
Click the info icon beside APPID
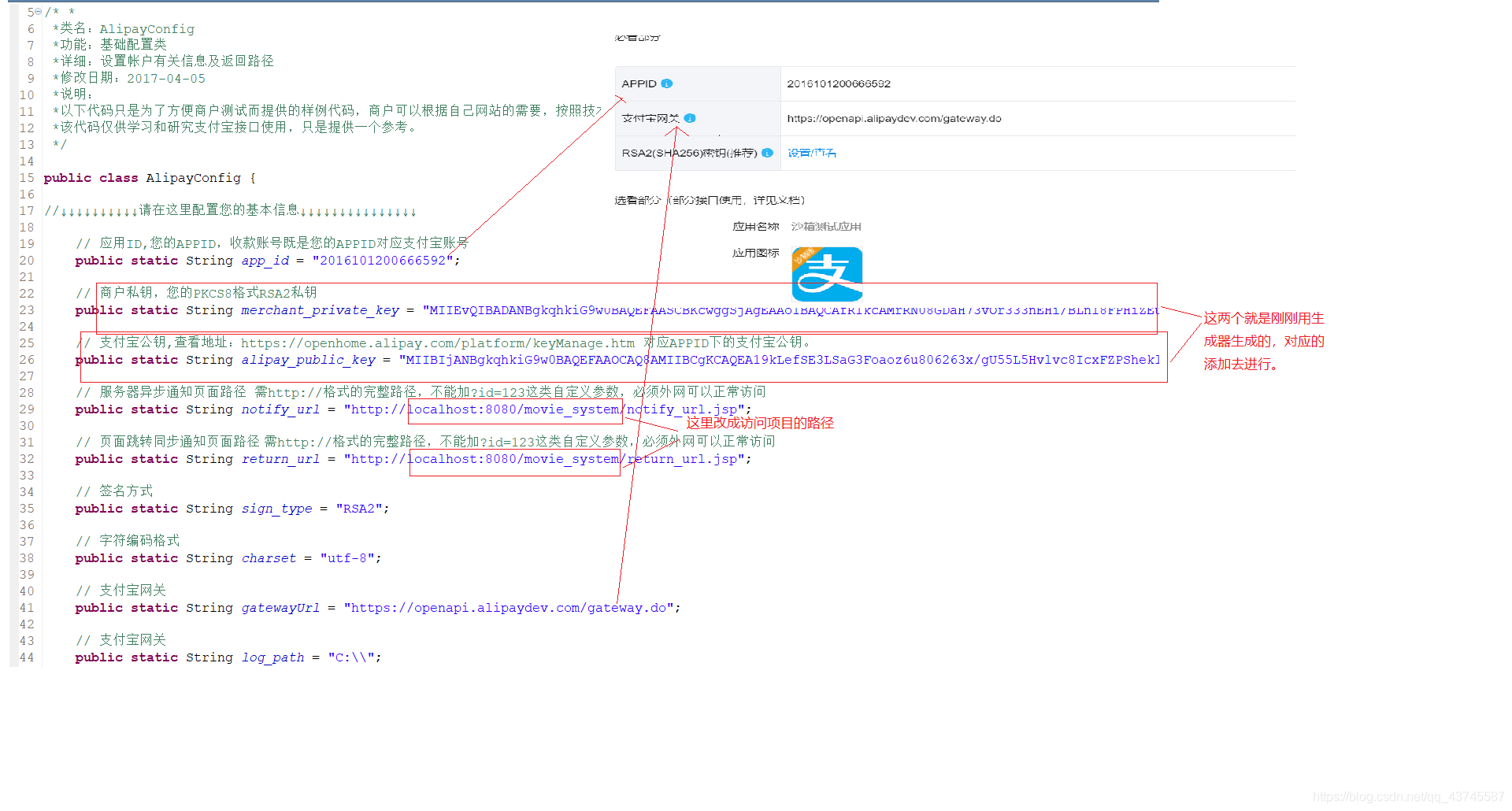tap(667, 83)
